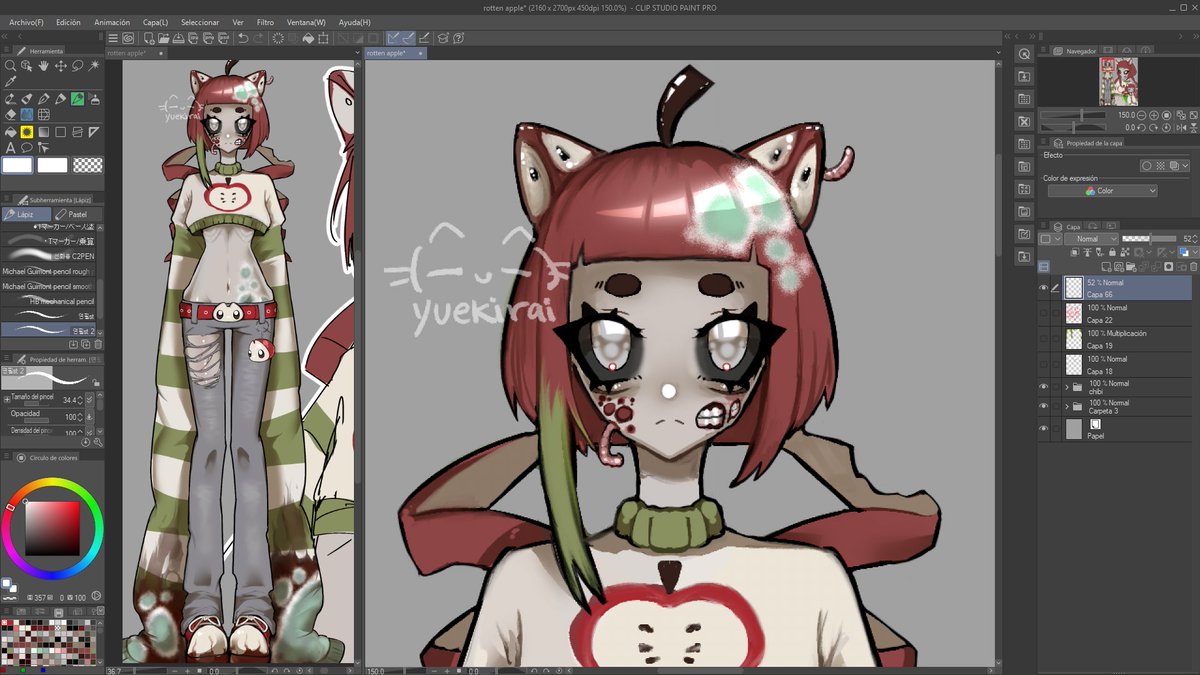Viewport: 1200px width, 675px height.
Task: Select the Eyedropper tool
Action: pos(10,82)
